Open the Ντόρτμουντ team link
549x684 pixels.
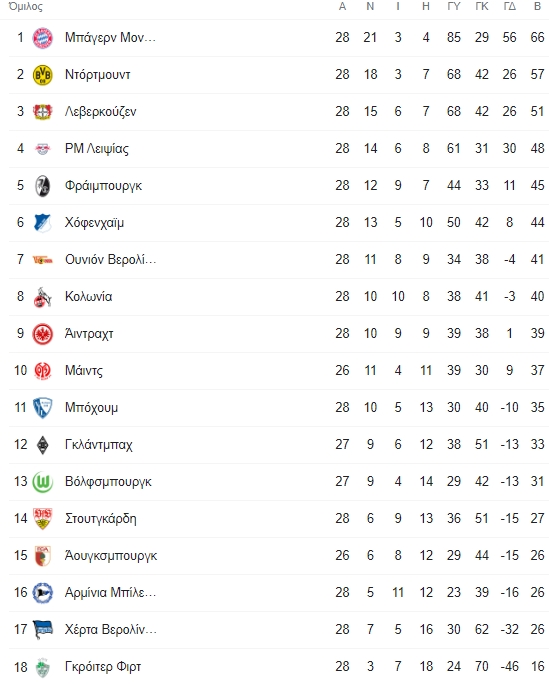pos(98,75)
